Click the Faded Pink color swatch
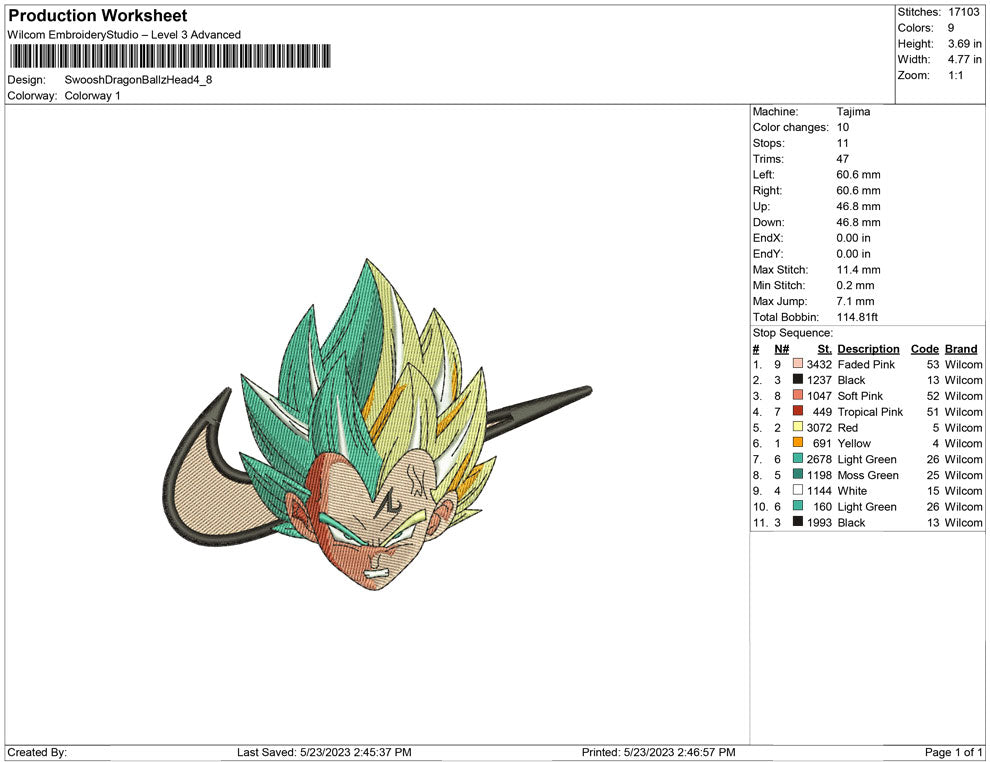 [798, 364]
